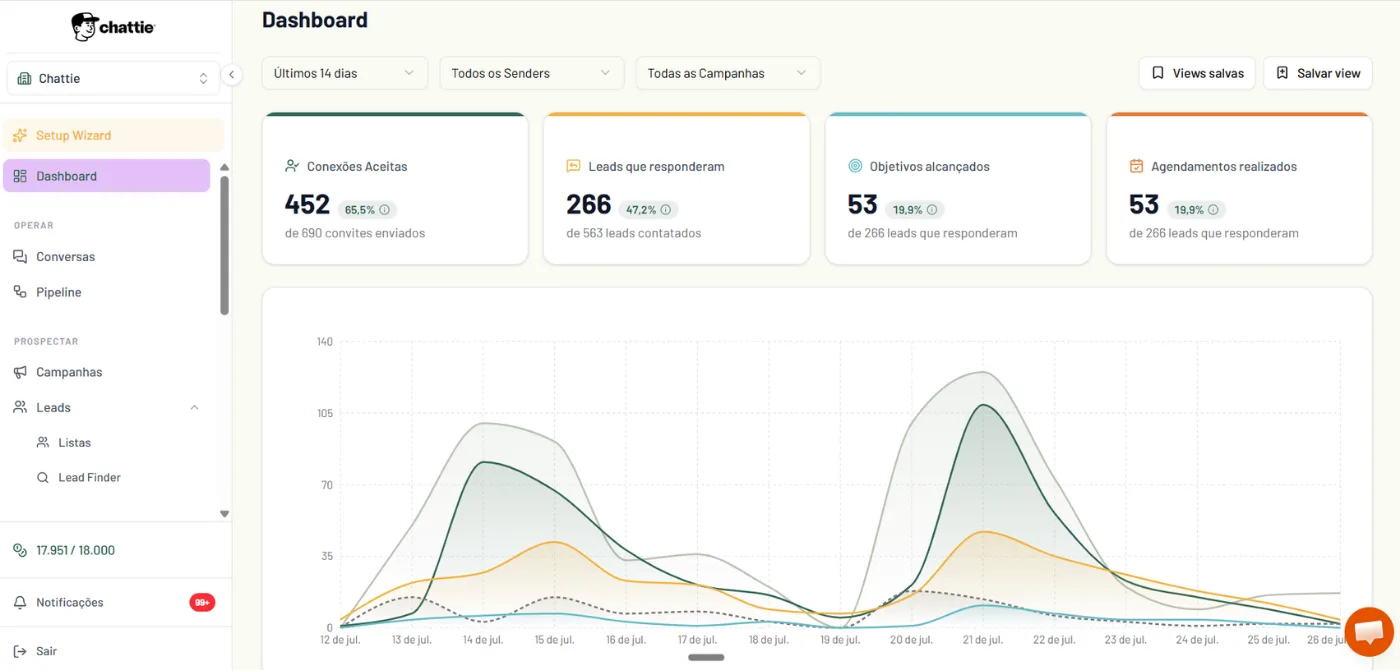Click the red 99+ notifications badge
Screen dimensions: 1400x672
tap(202, 602)
